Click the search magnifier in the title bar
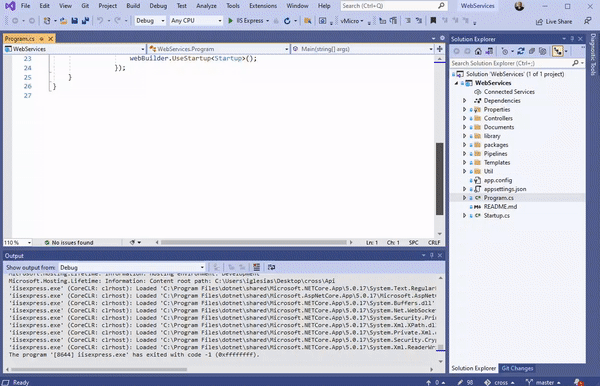This screenshot has height=386, width=600. pos(441,6)
